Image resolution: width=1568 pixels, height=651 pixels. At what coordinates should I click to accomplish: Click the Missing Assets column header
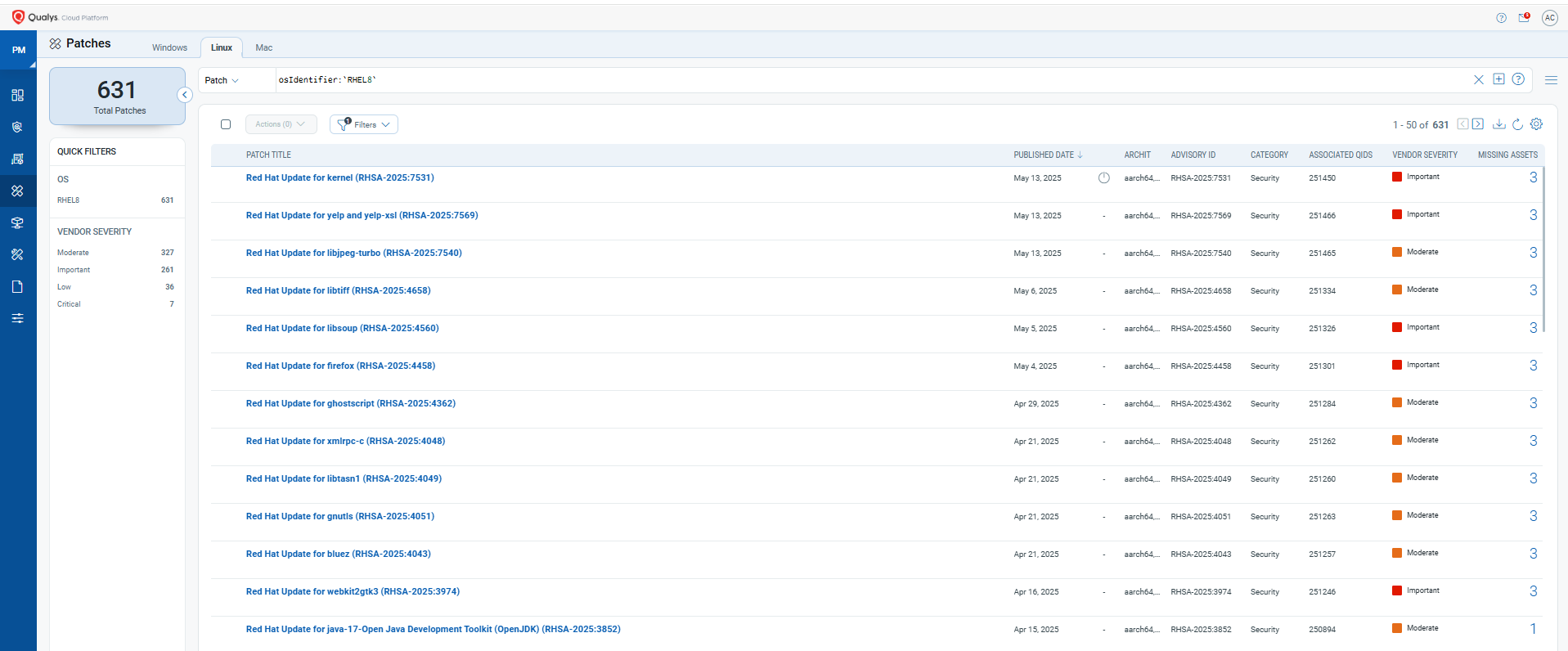tap(1507, 155)
